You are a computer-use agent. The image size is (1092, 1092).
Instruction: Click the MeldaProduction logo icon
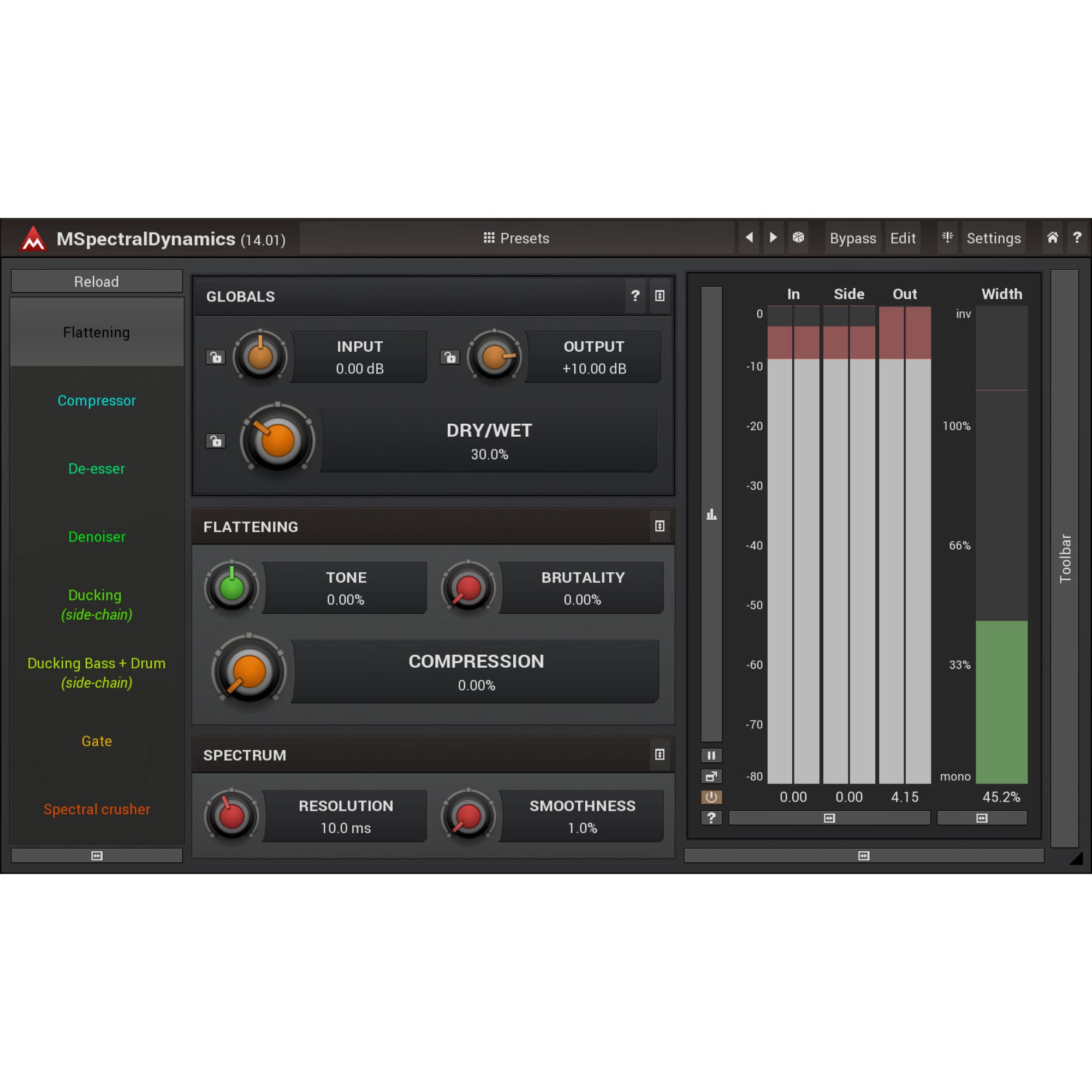33,239
